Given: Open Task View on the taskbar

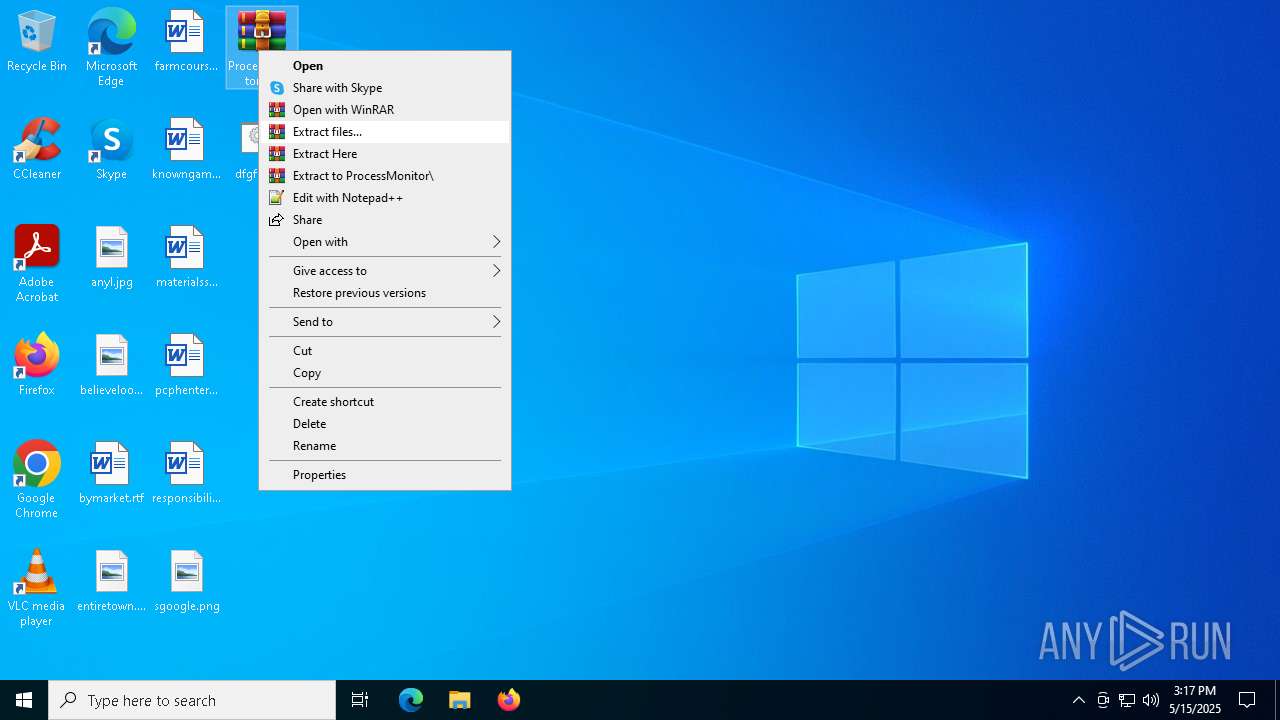Looking at the screenshot, I should pos(360,700).
